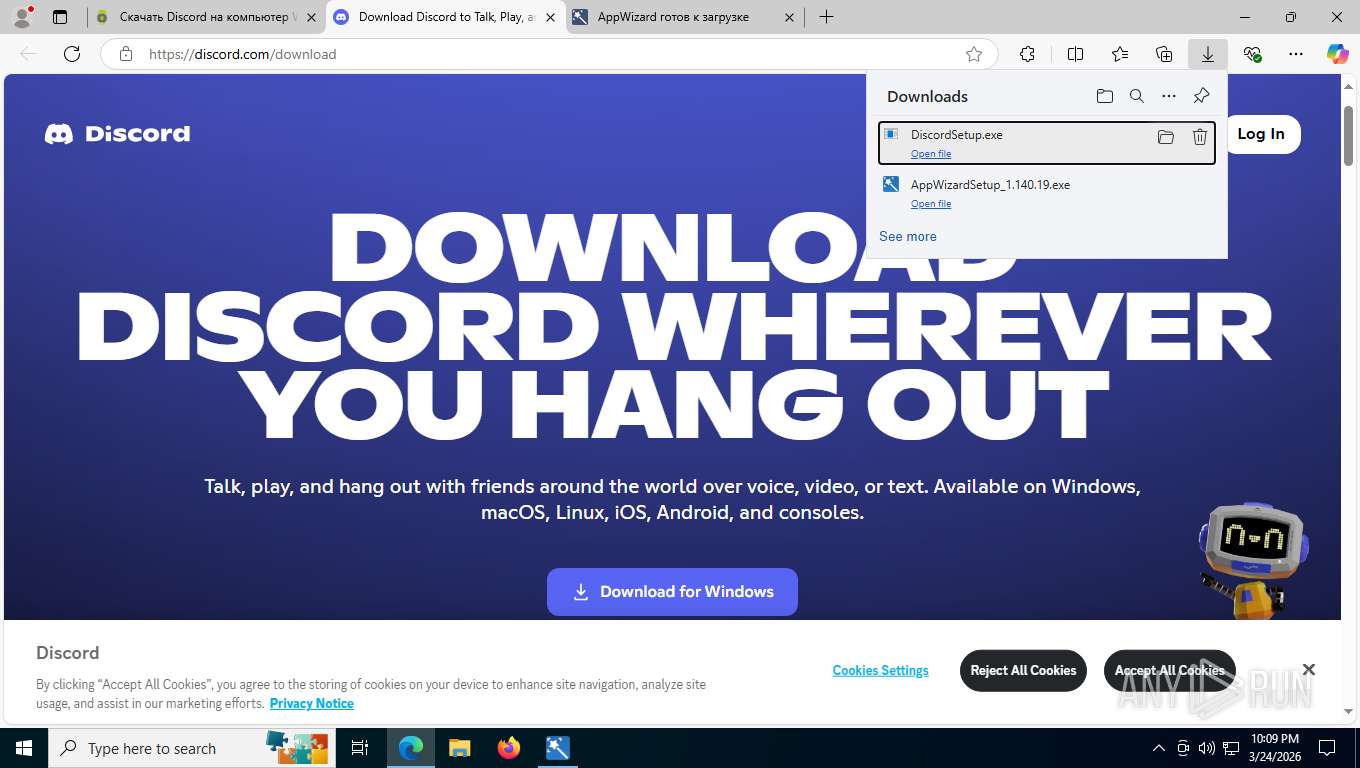Open the Privacy Notice link
The height and width of the screenshot is (768, 1360).
pyautogui.click(x=312, y=703)
